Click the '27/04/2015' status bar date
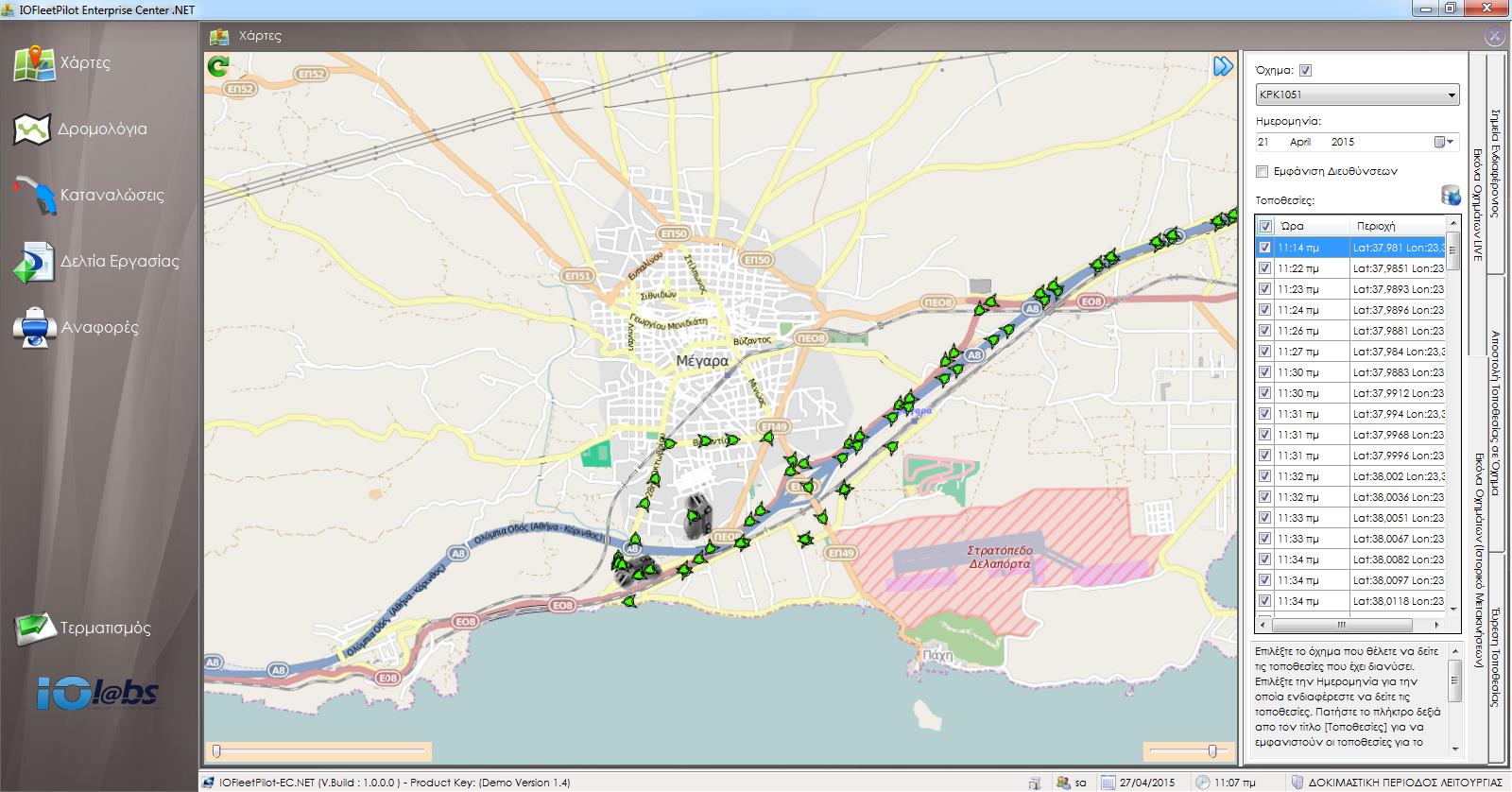 click(1147, 783)
